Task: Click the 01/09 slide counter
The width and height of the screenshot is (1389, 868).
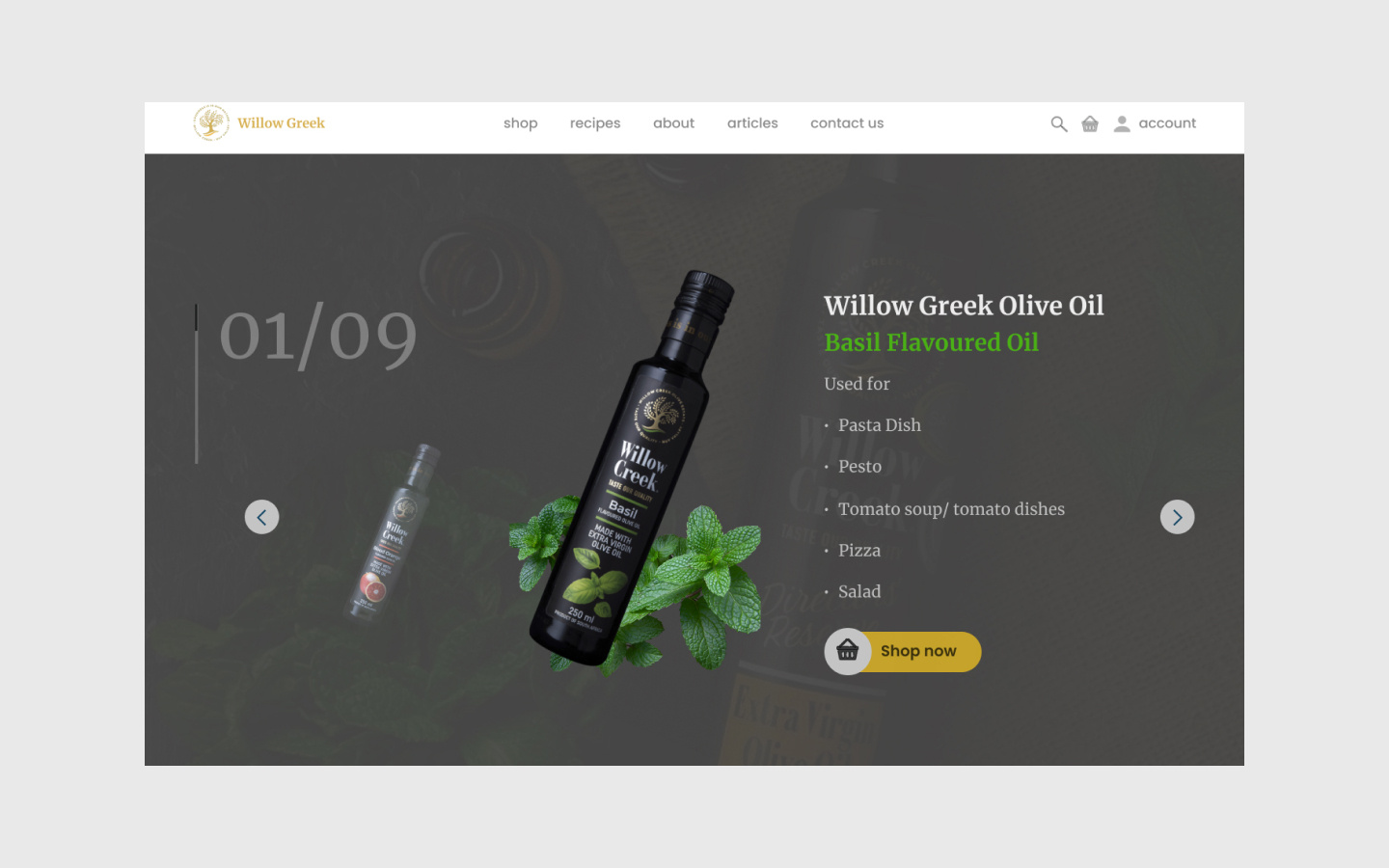Action: point(318,337)
